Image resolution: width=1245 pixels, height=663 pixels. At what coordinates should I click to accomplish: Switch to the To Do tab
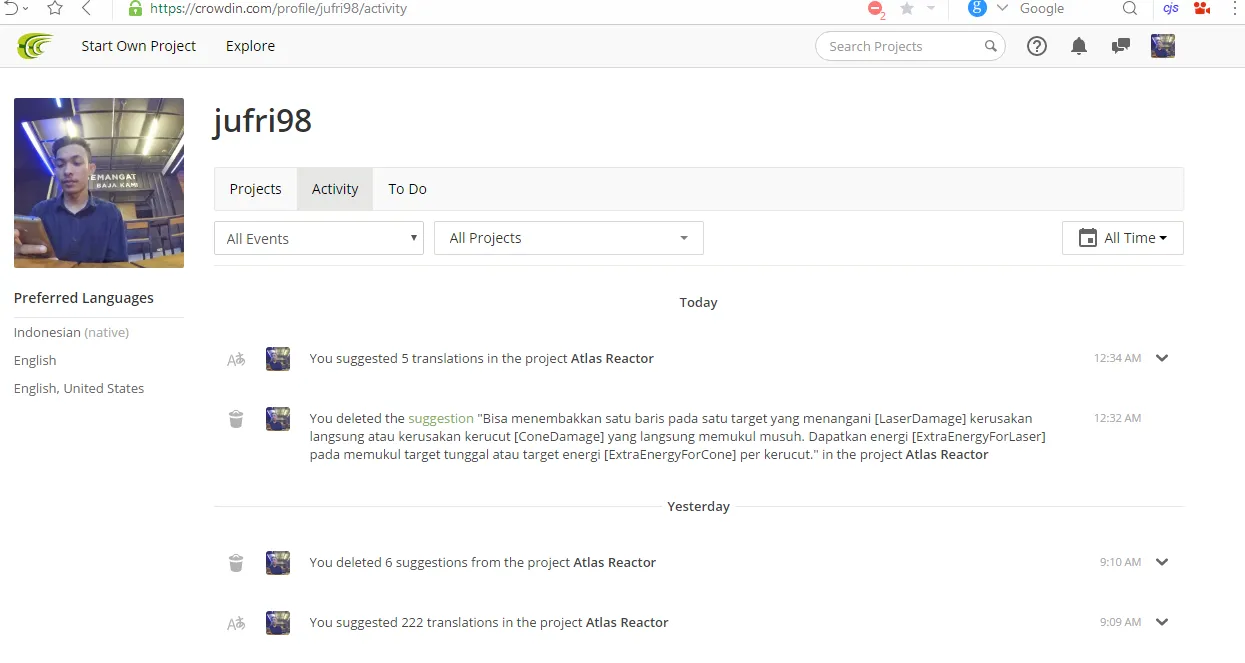coord(408,189)
